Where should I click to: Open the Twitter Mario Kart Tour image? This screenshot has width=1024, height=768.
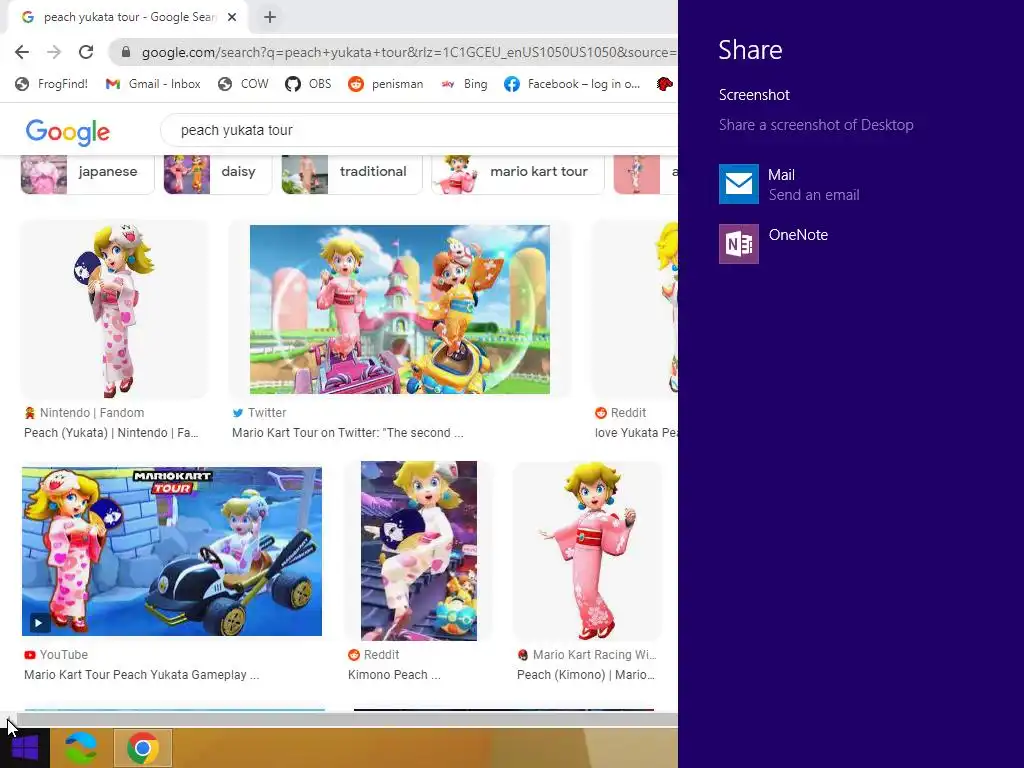point(400,309)
